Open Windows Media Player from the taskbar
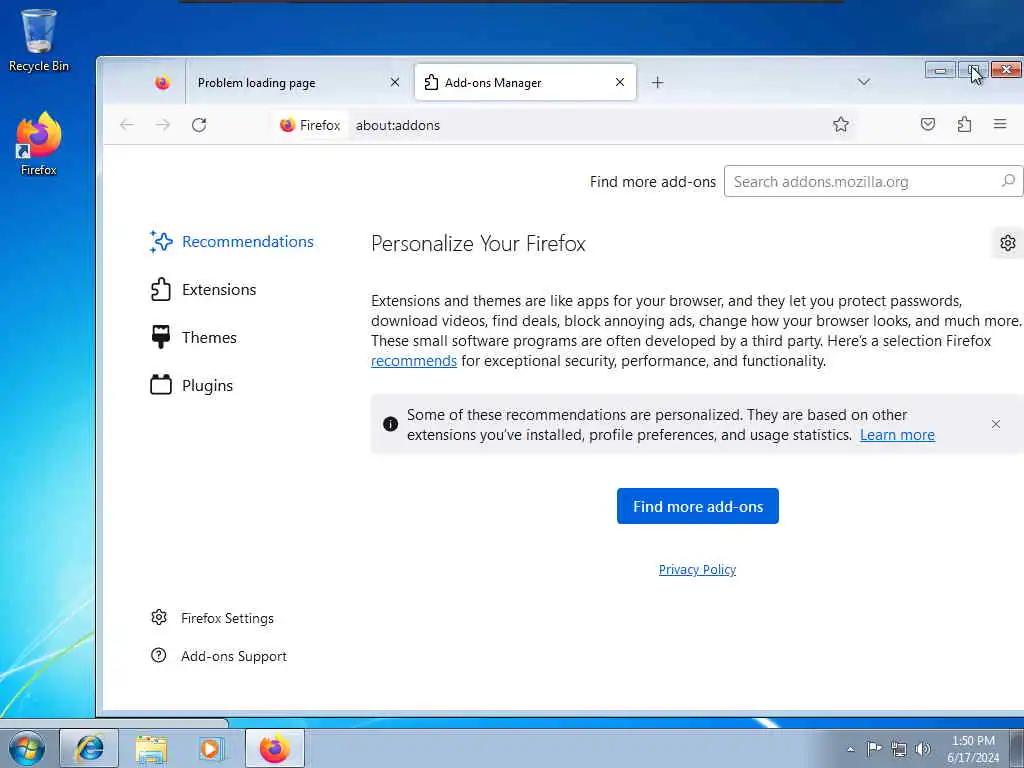This screenshot has height=768, width=1024. [x=210, y=748]
